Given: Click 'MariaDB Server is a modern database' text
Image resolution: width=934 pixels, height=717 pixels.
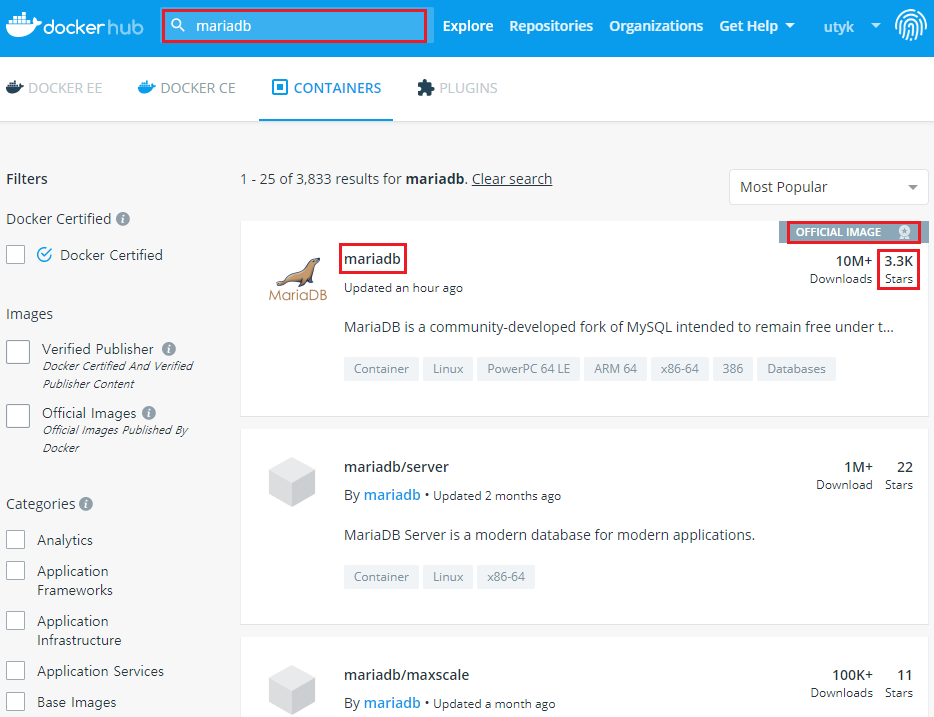Looking at the screenshot, I should [x=549, y=535].
